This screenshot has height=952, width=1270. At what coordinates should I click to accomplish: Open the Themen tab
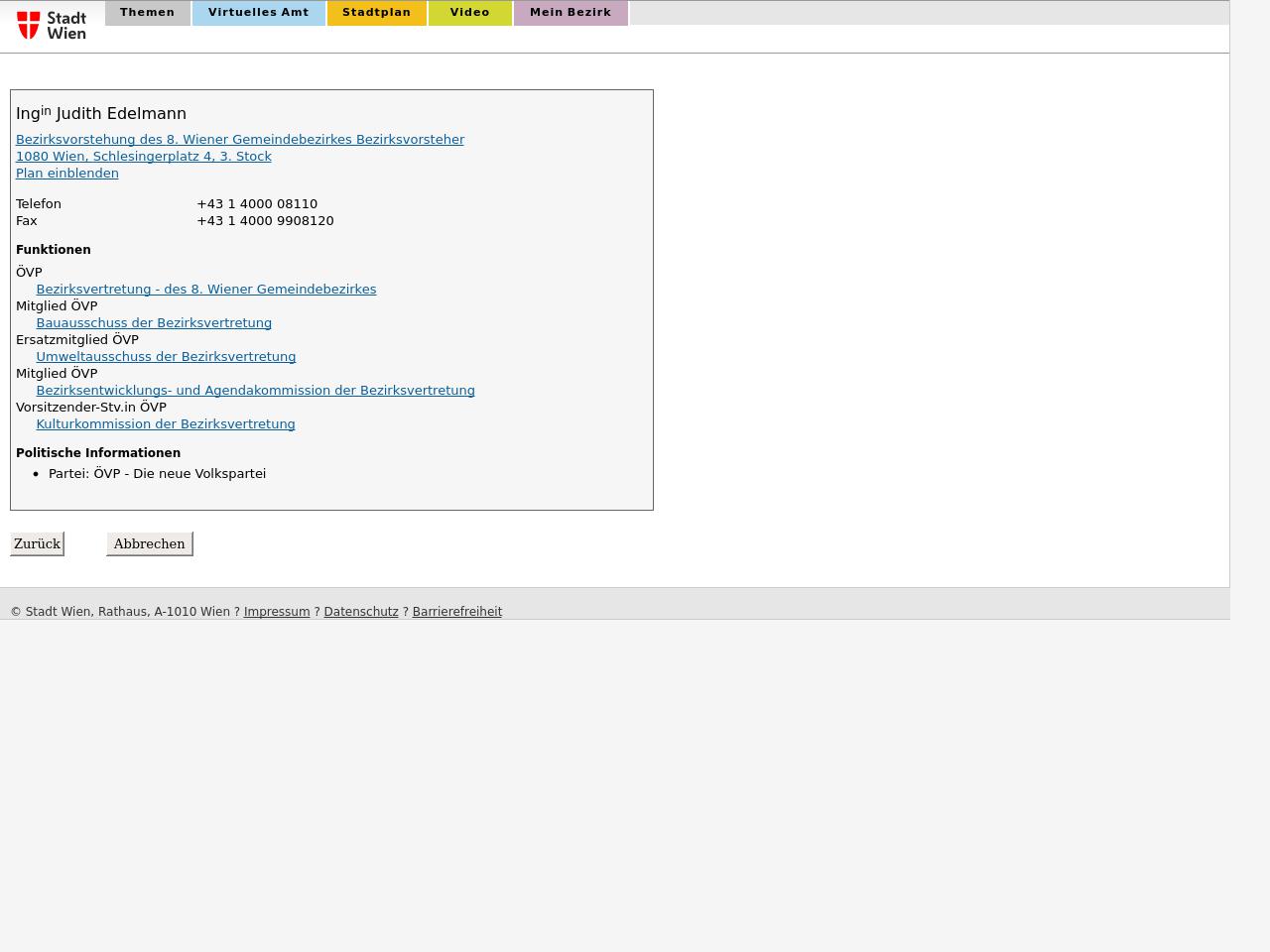click(x=147, y=13)
